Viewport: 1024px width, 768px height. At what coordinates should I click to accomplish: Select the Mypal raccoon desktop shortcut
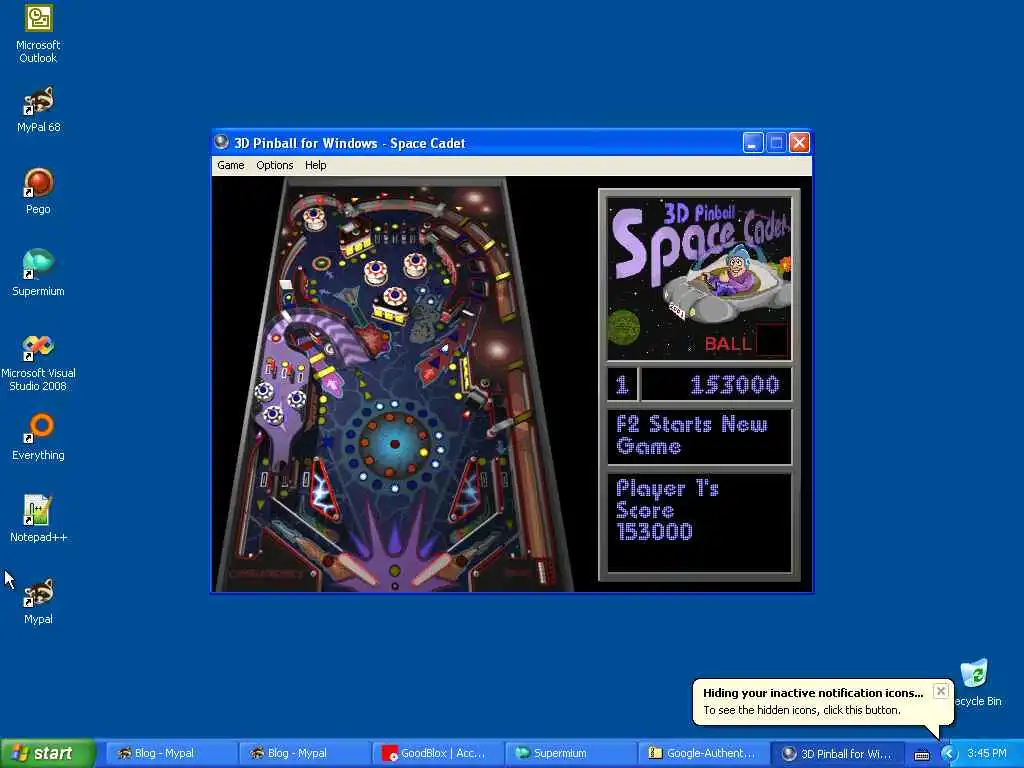[38, 601]
